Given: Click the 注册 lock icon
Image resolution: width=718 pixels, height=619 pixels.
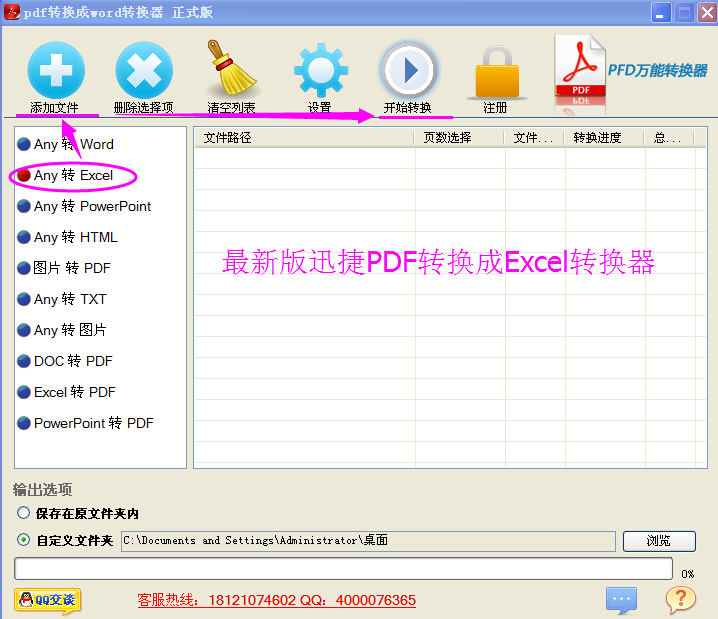Looking at the screenshot, I should [497, 71].
